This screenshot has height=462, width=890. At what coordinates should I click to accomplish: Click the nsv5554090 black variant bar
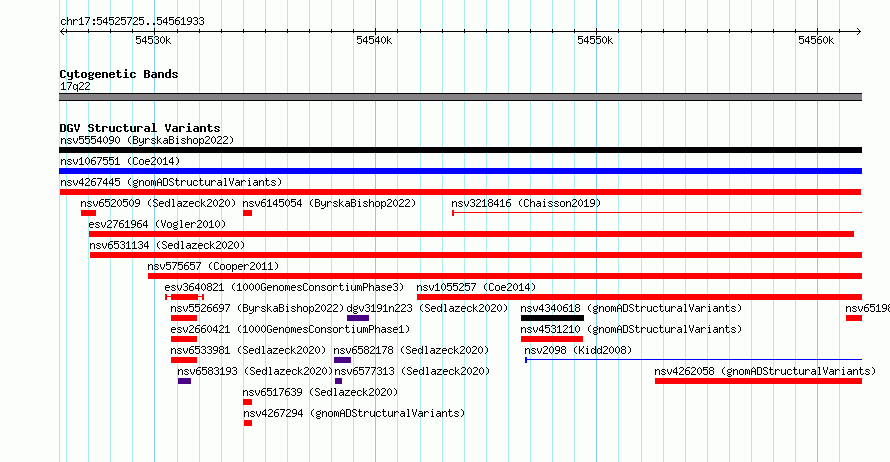(460, 150)
